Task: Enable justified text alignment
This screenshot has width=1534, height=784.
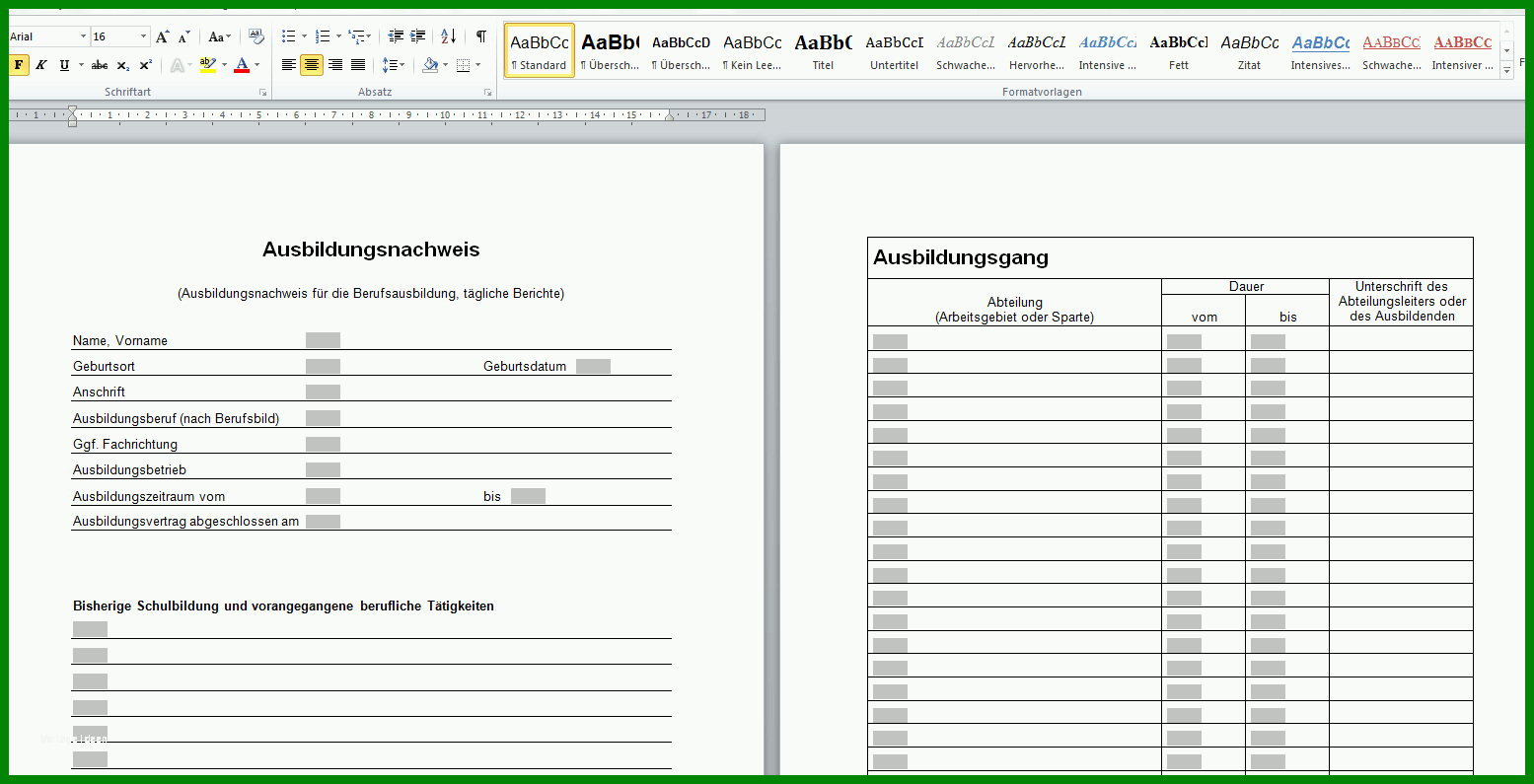Action: click(x=358, y=65)
